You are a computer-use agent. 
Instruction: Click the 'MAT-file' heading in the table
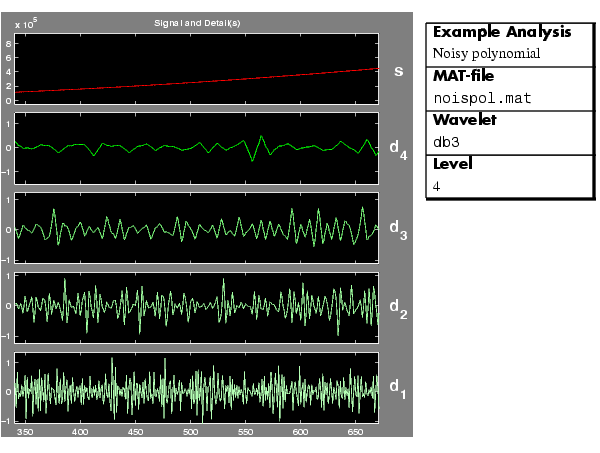tap(463, 76)
